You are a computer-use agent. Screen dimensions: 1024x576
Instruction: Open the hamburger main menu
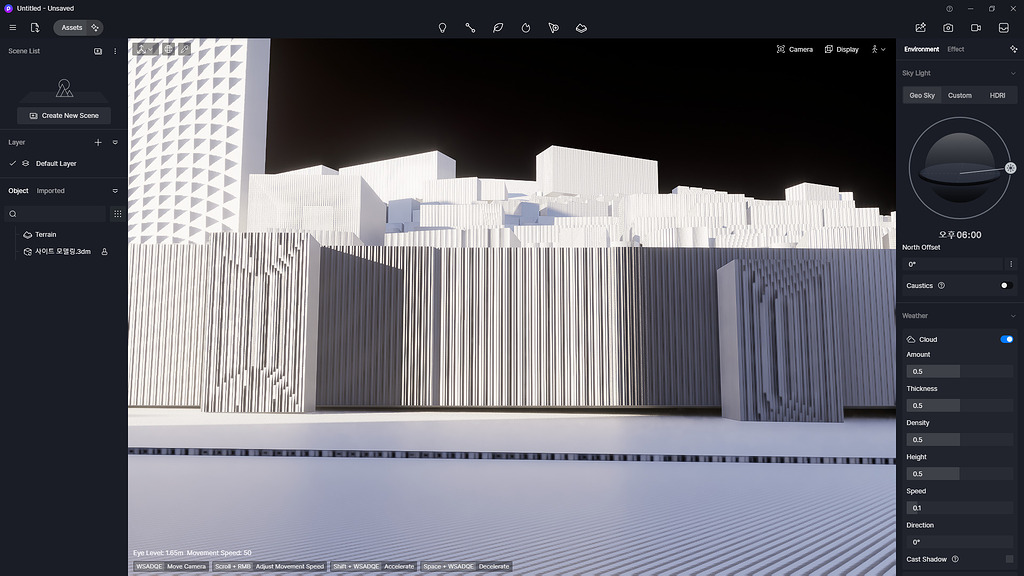point(12,27)
